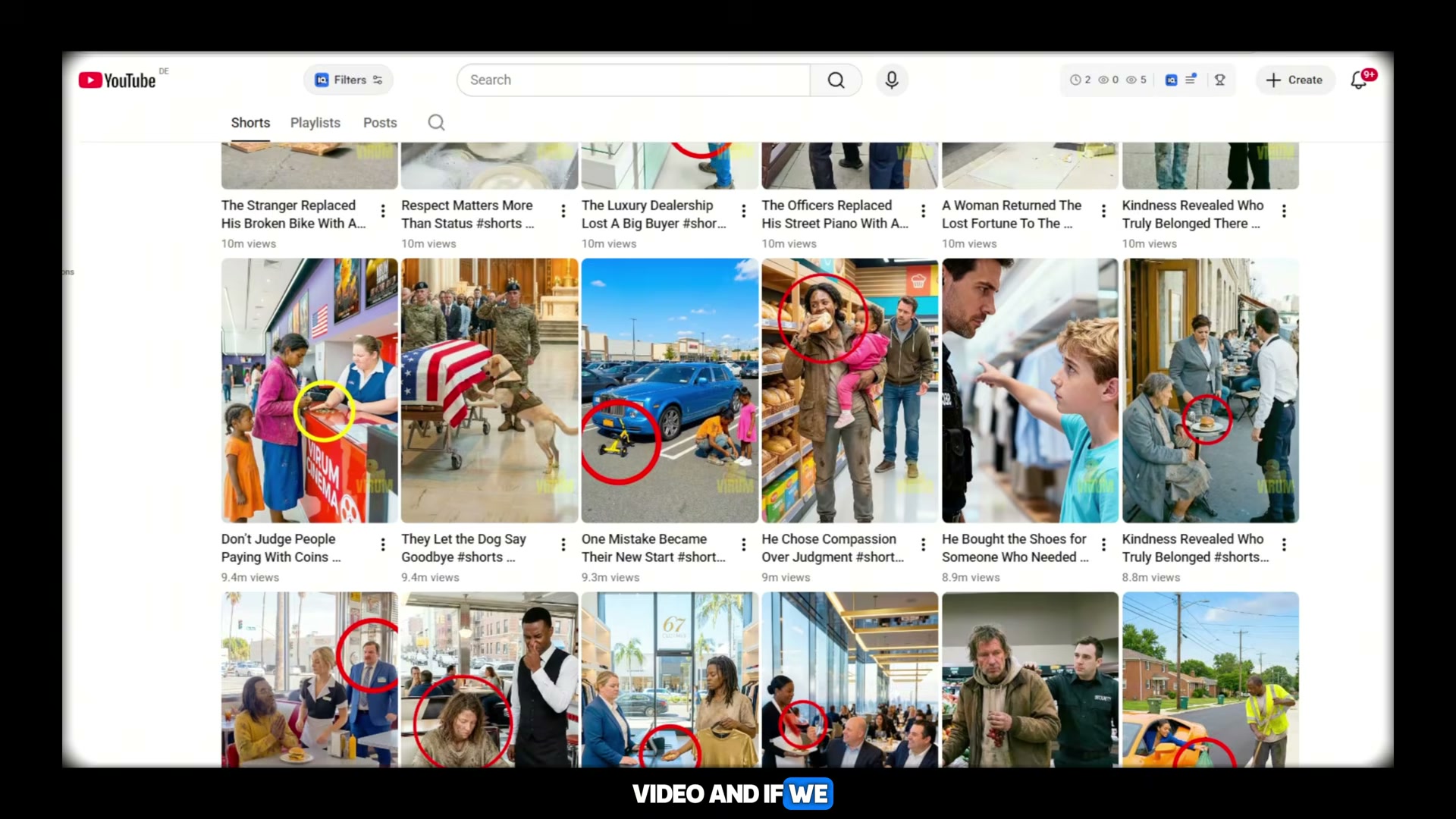1456x819 pixels.
Task: Open The Luxury Dealership Lost A Big Buyer
Action: (654, 215)
